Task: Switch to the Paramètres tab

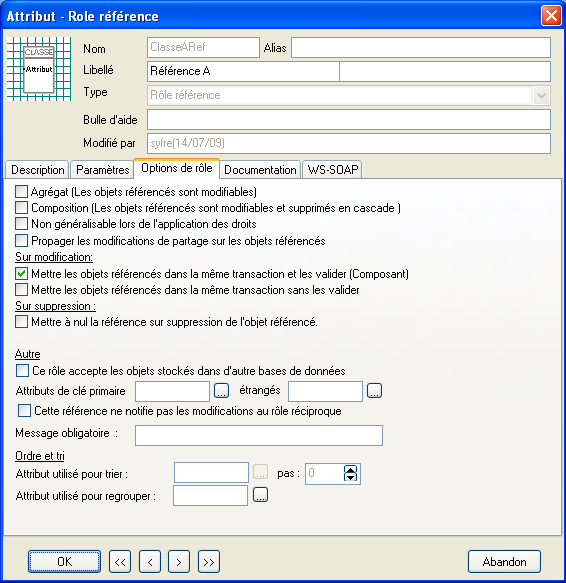Action: (102, 170)
